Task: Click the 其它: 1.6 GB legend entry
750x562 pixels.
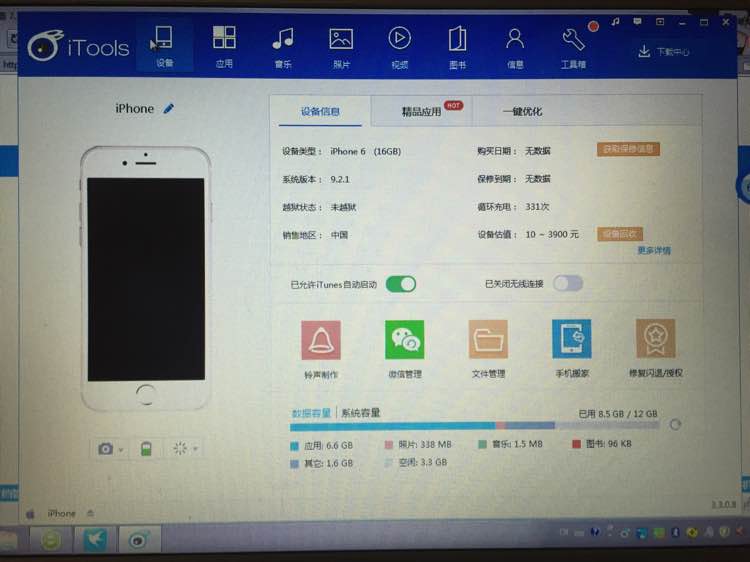Action: (x=322, y=463)
